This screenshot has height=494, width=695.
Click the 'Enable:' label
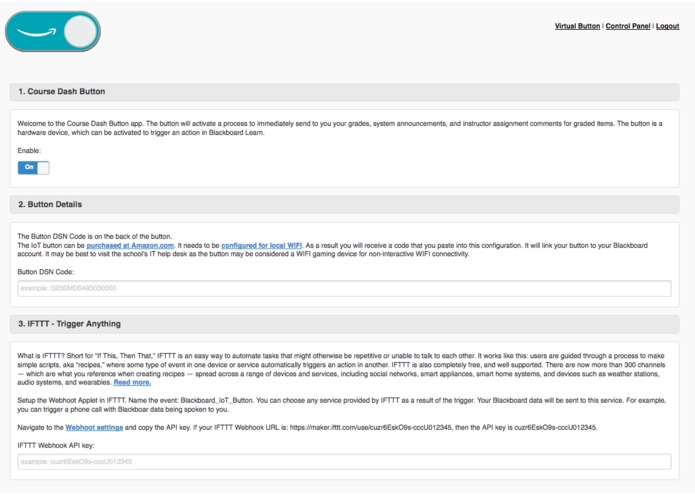pyautogui.click(x=29, y=151)
